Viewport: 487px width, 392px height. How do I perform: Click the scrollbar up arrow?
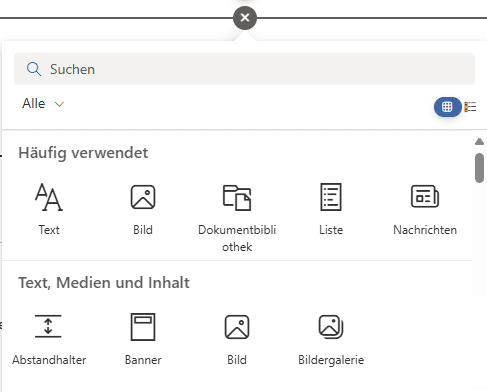tap(479, 142)
